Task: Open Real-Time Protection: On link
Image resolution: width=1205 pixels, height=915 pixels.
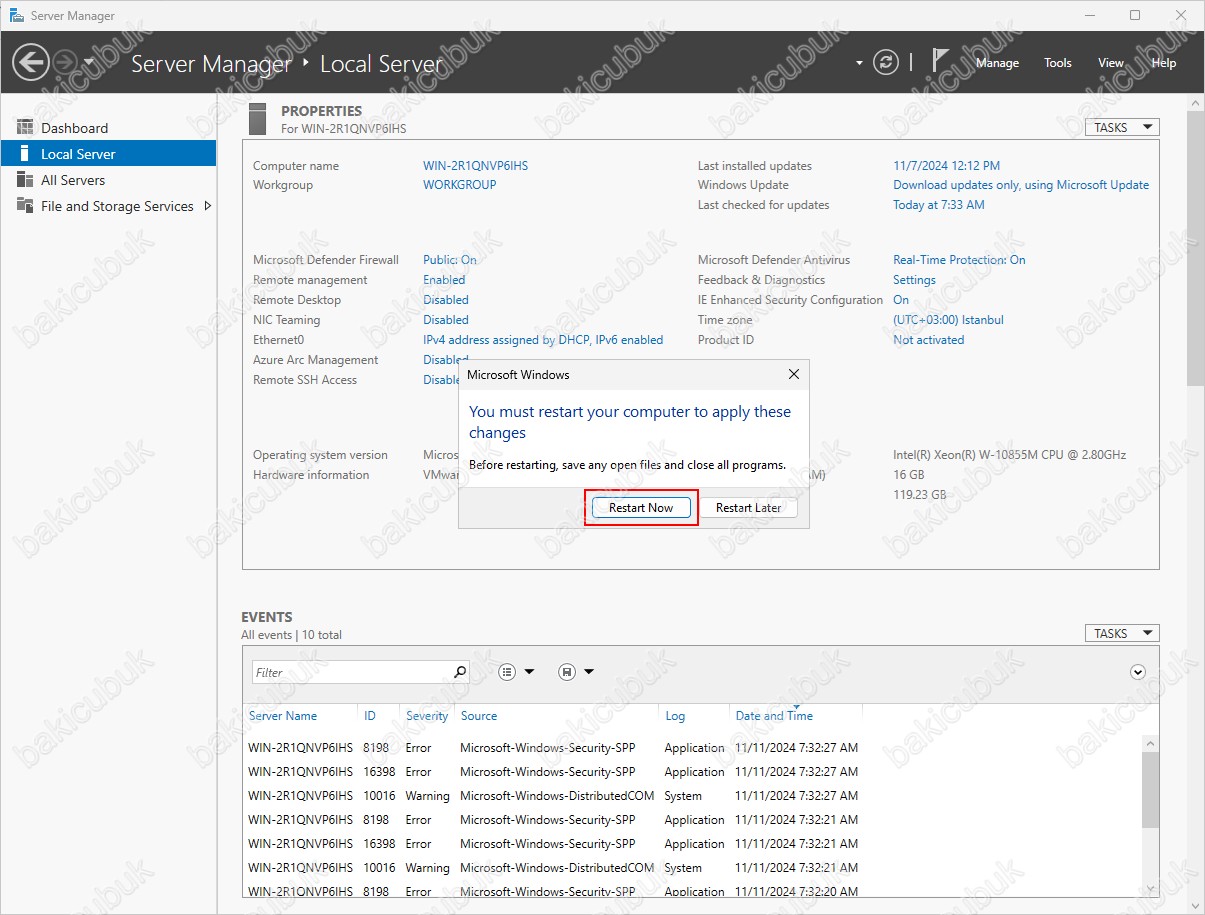Action: (959, 260)
